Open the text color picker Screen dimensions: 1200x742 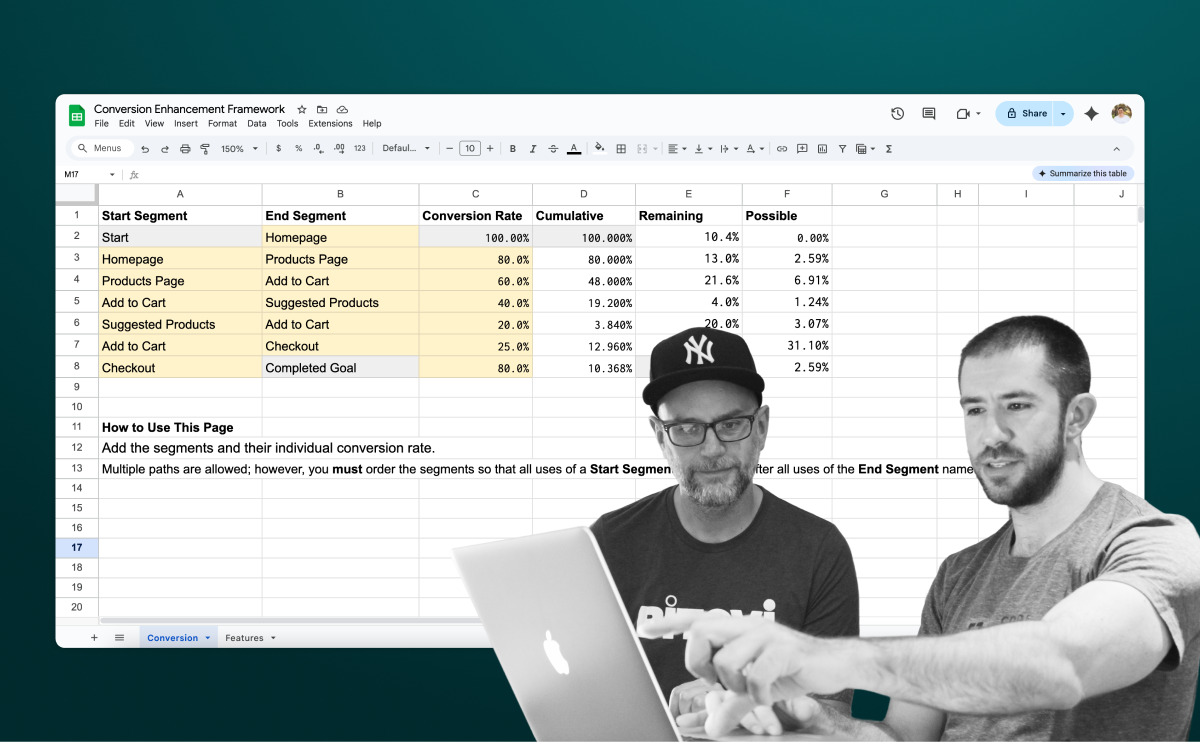[x=575, y=148]
